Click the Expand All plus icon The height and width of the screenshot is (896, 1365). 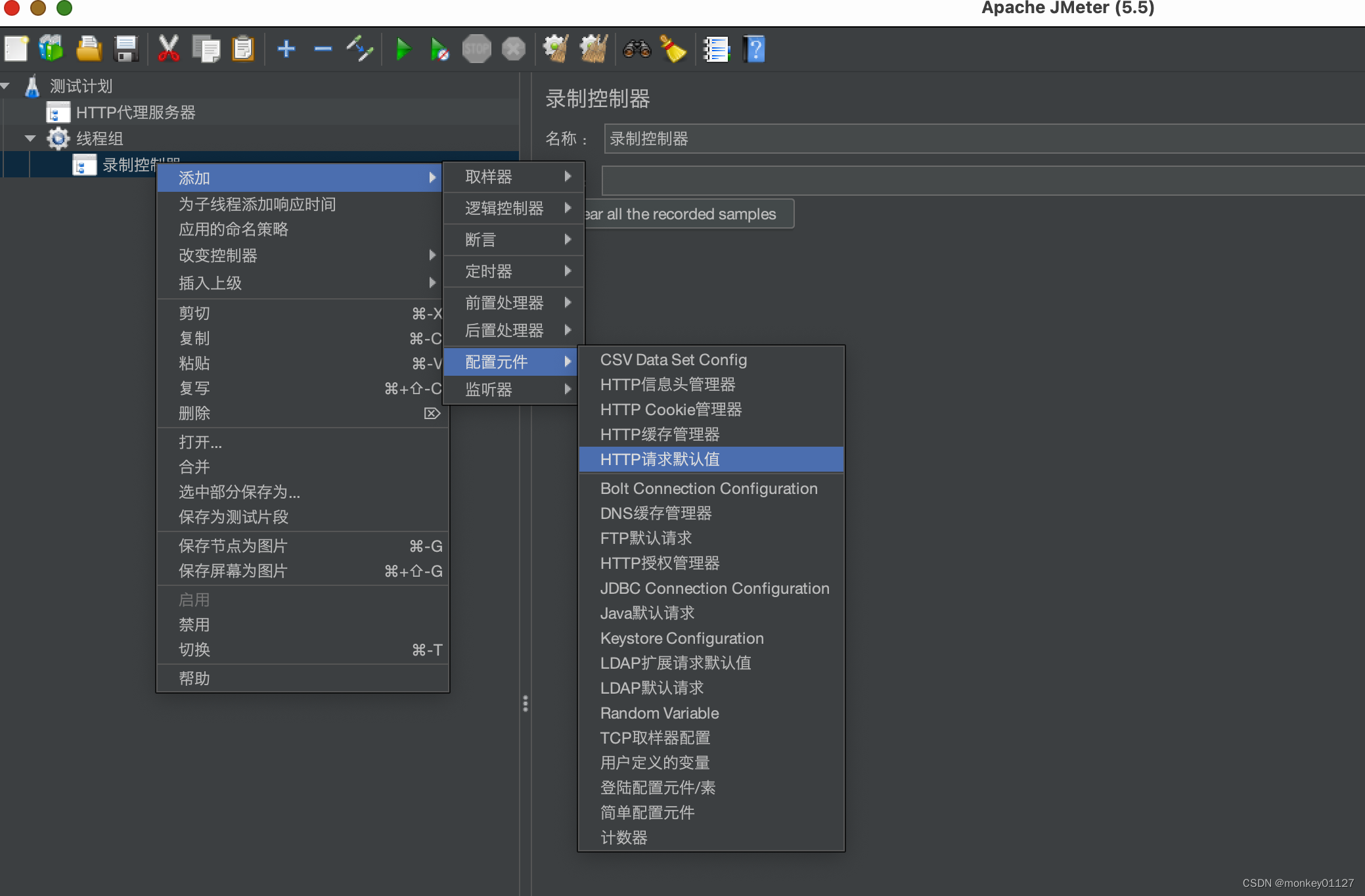286,49
